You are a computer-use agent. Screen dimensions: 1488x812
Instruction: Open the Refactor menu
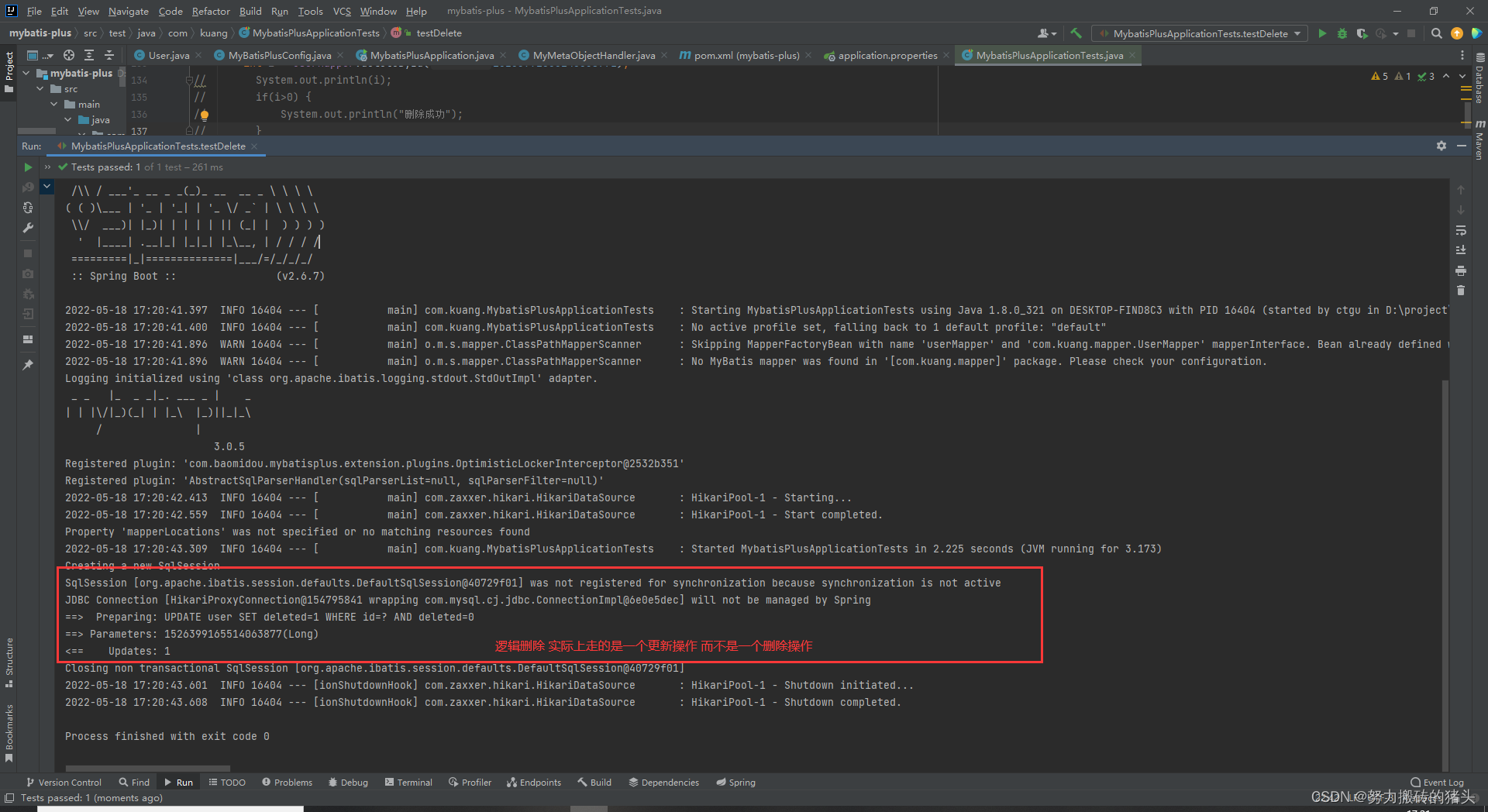point(211,11)
